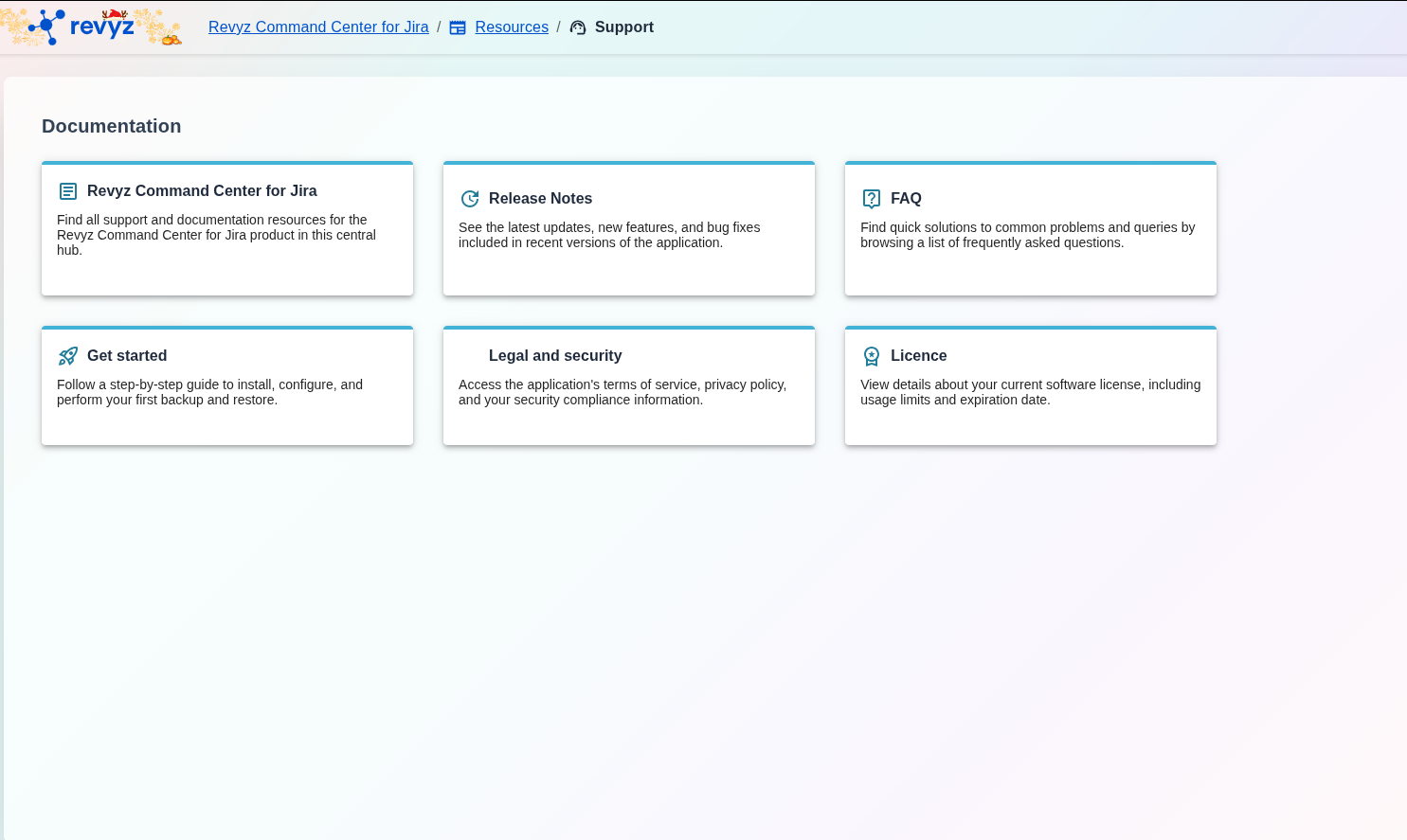Click the FAQ question mark icon
1407x840 pixels.
coord(872,199)
